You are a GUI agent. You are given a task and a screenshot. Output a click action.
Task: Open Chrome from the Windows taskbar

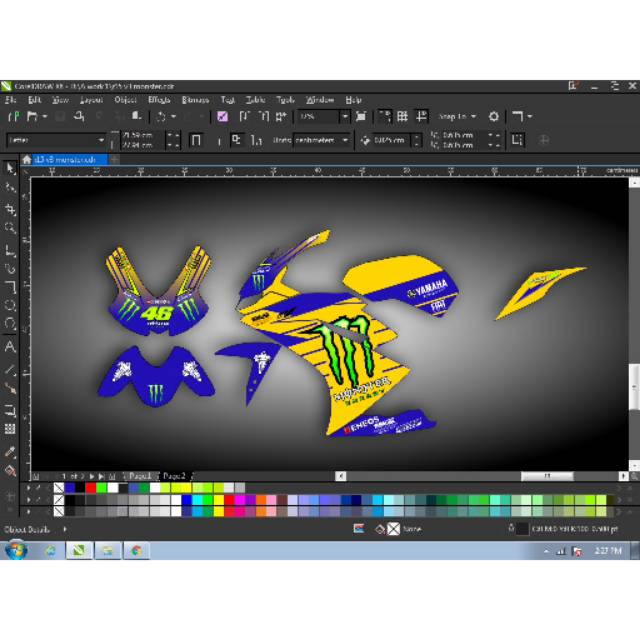[x=136, y=551]
